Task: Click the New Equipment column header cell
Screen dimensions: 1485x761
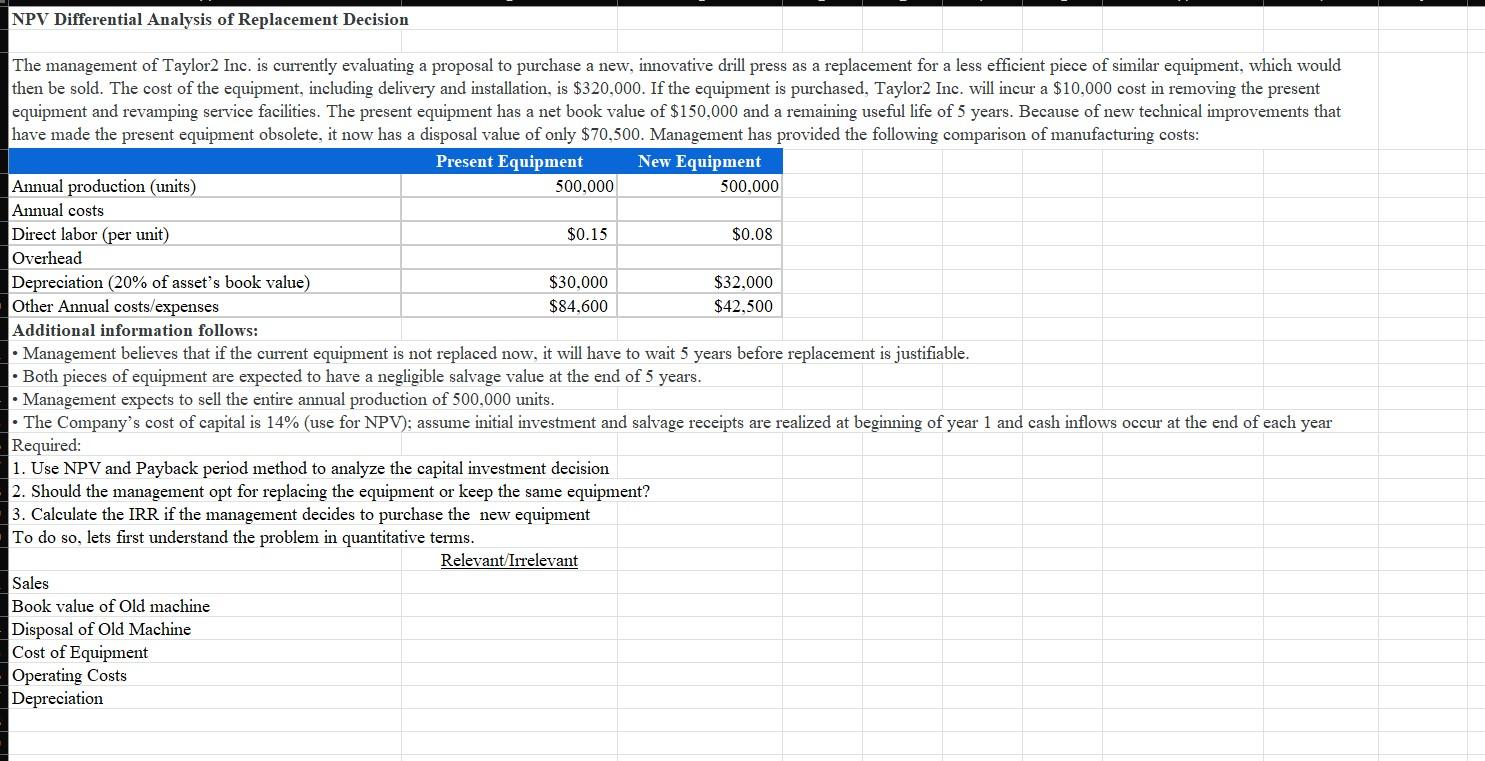Action: coord(699,161)
